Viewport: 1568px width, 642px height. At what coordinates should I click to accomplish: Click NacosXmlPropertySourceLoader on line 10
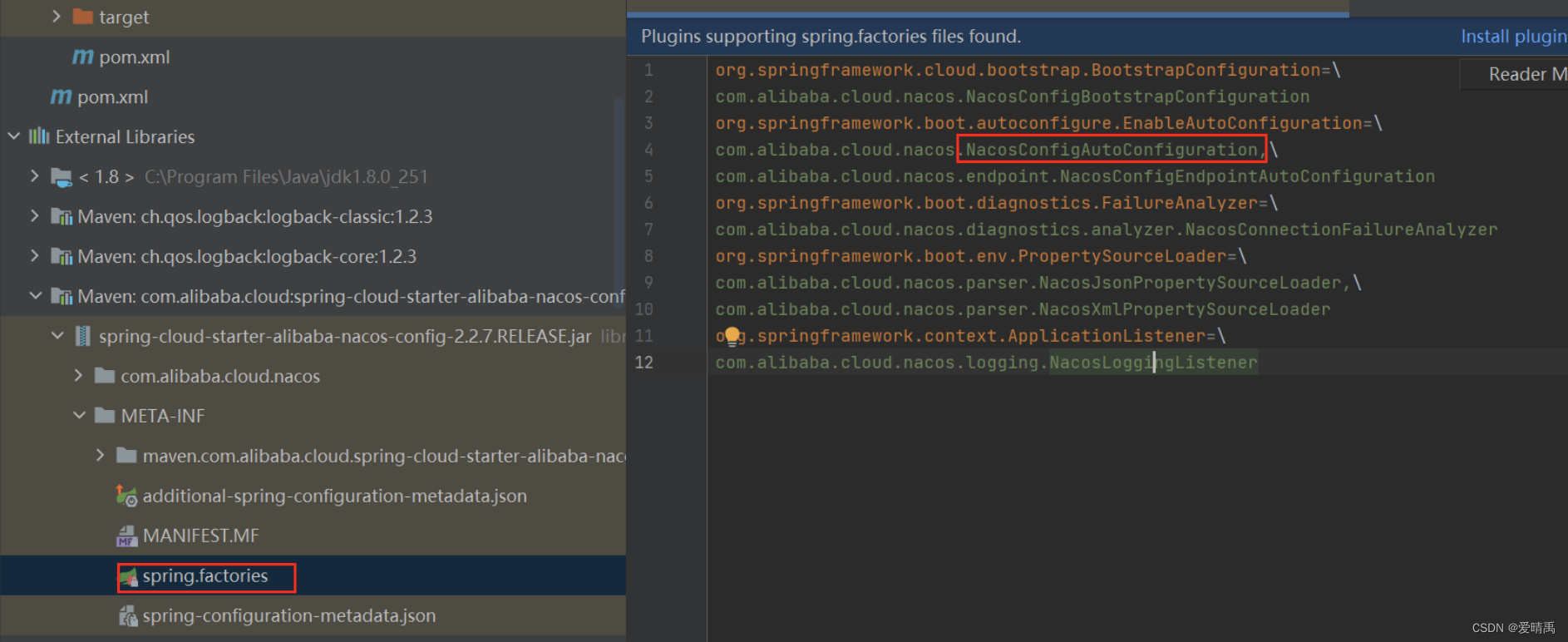coord(1185,309)
